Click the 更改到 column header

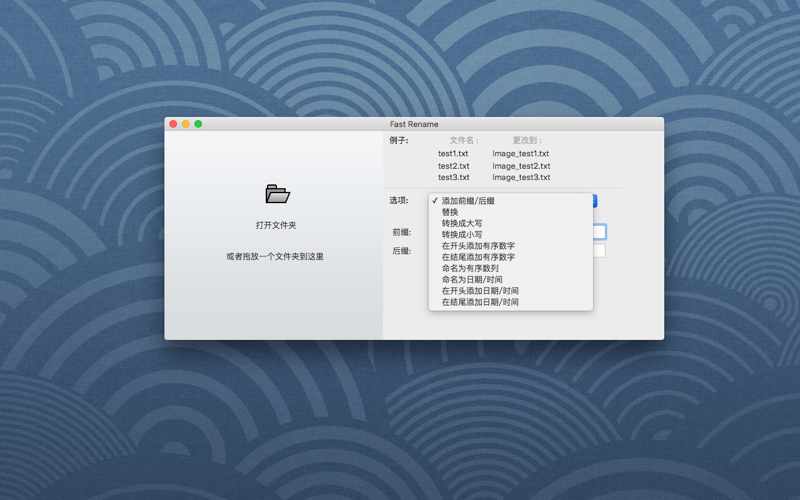(528, 140)
